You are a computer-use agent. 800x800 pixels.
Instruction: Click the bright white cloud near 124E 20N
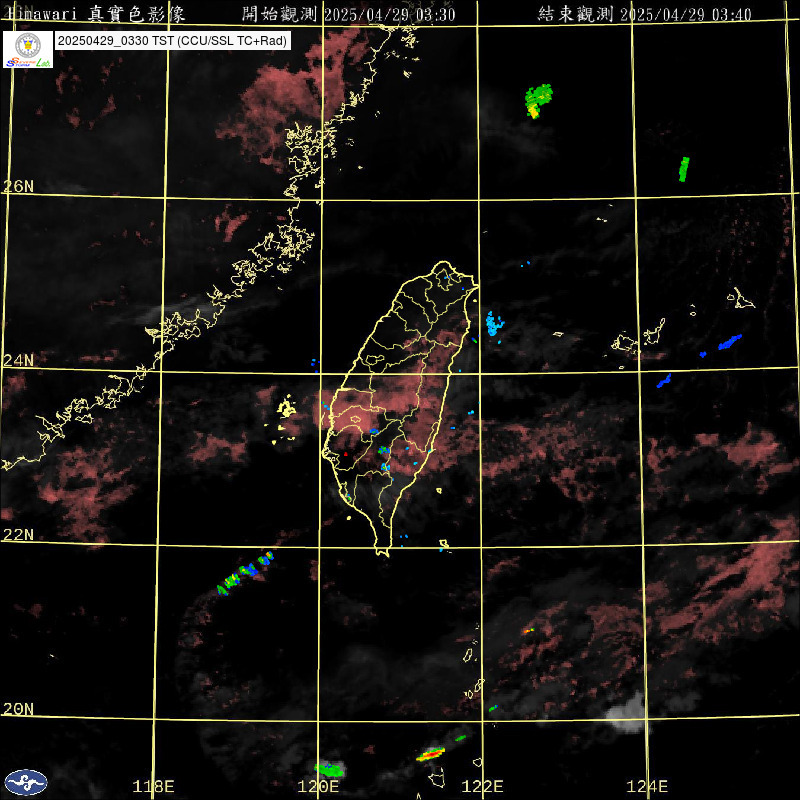tap(629, 713)
